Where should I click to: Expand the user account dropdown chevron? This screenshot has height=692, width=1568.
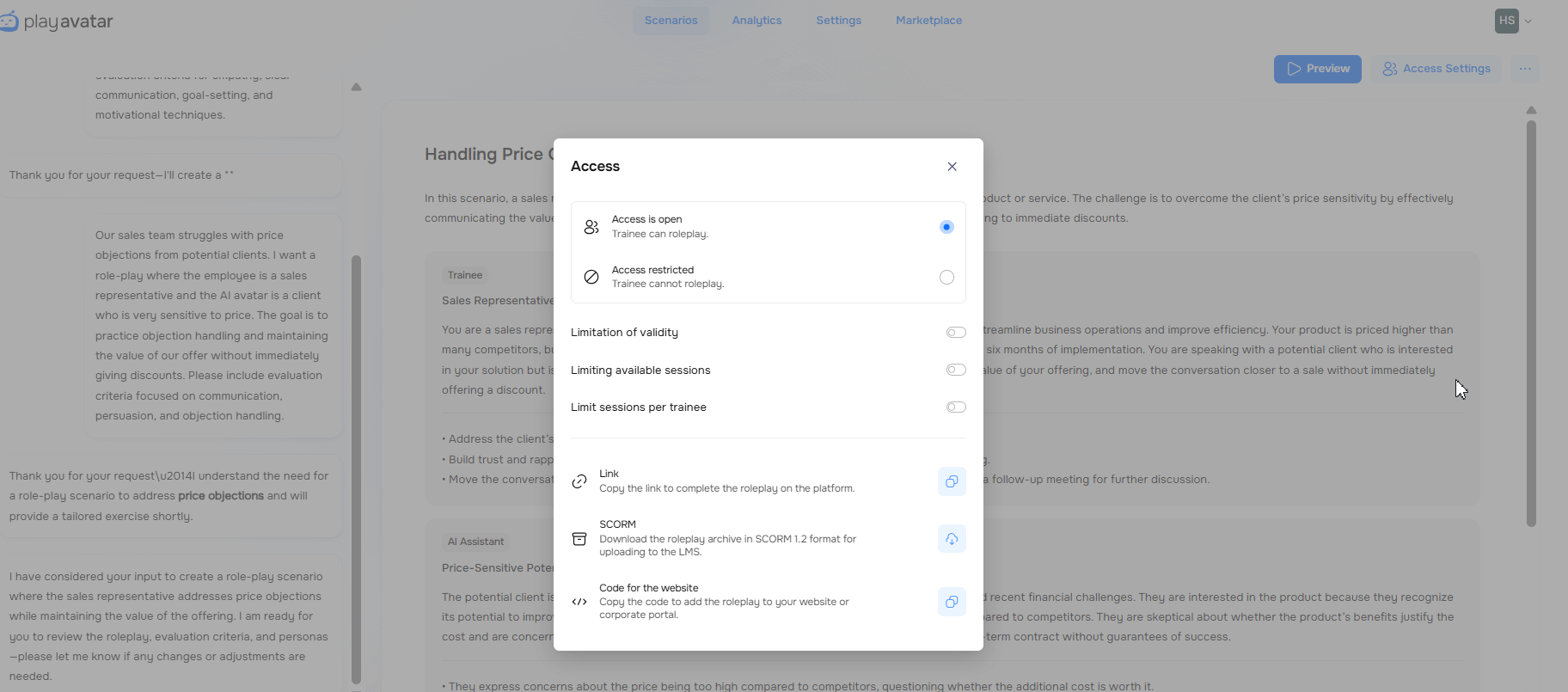(x=1528, y=21)
